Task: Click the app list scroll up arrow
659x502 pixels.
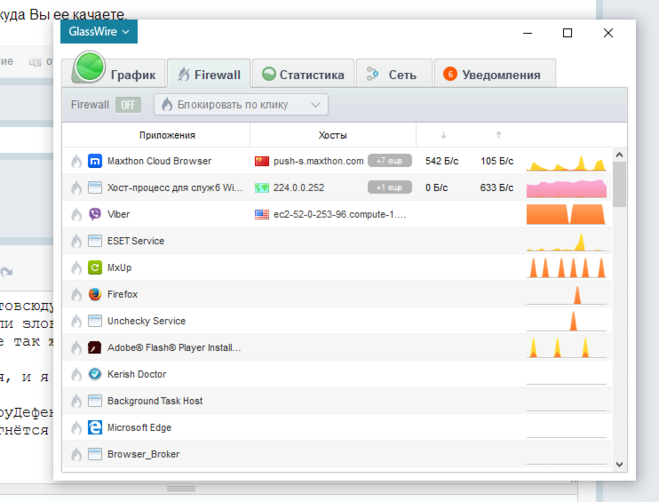Action: pyautogui.click(x=619, y=155)
